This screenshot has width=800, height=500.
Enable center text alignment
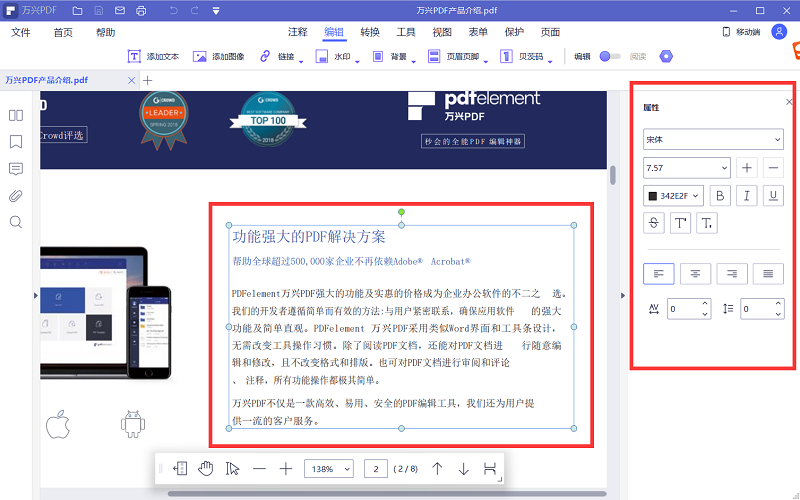697,273
